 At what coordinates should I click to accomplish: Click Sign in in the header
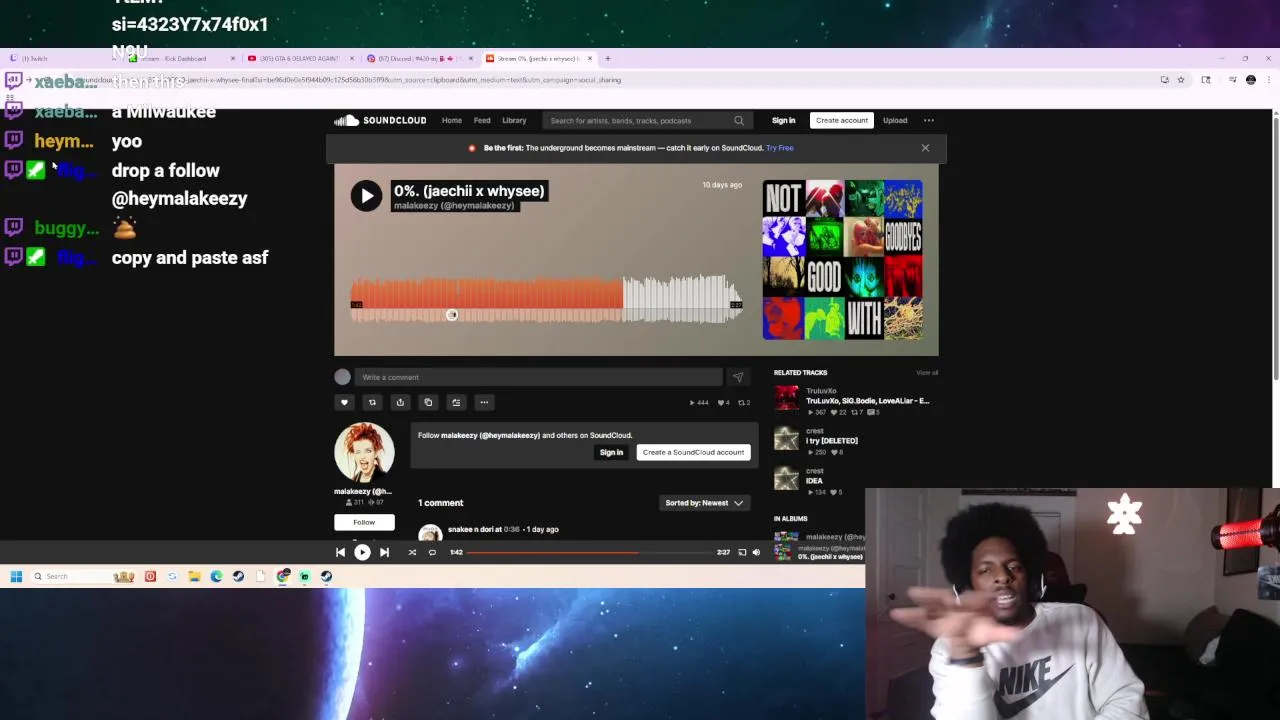783,120
